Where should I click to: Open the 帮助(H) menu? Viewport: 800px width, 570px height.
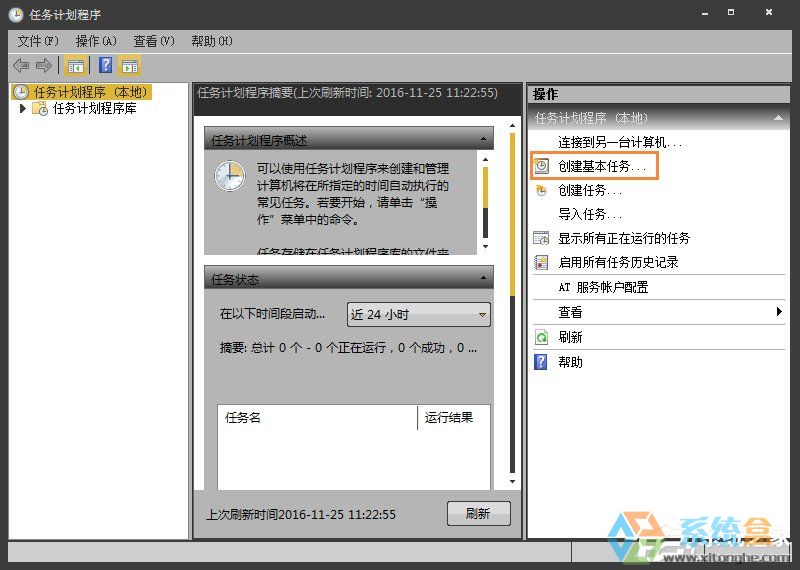pos(212,41)
